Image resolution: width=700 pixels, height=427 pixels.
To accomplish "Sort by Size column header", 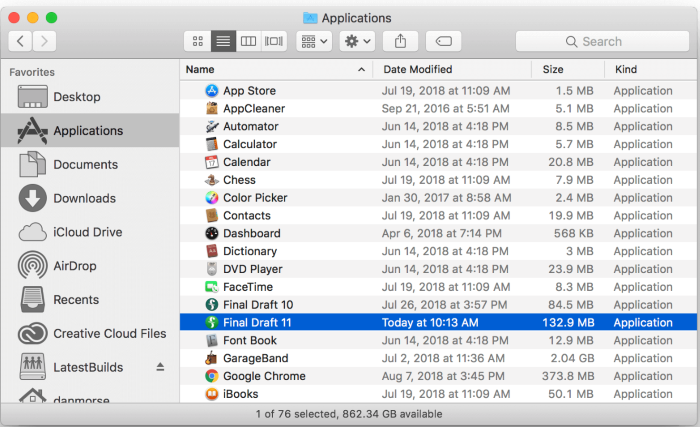I will 553,70.
